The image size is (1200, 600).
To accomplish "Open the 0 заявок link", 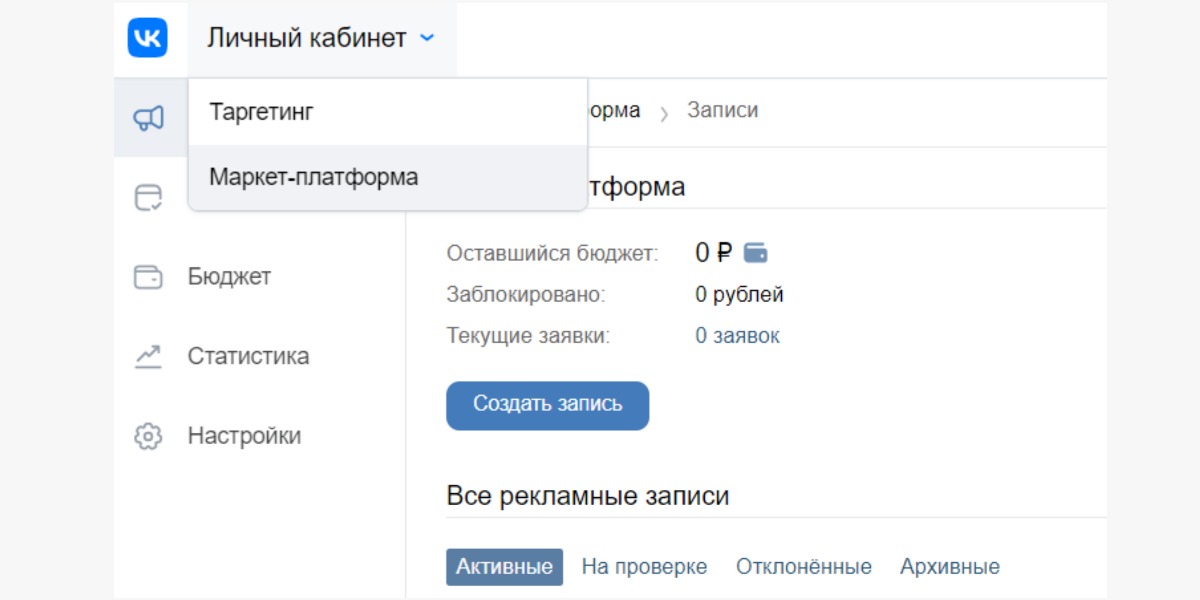I will [737, 336].
